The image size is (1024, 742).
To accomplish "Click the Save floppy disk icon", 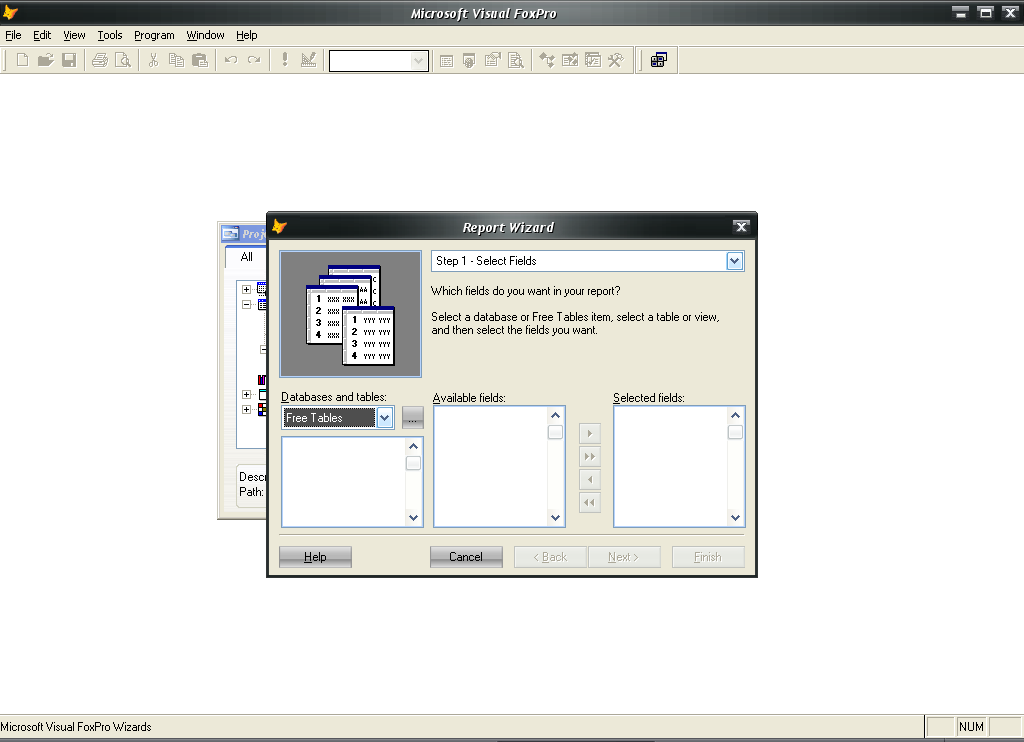I will pyautogui.click(x=69, y=61).
